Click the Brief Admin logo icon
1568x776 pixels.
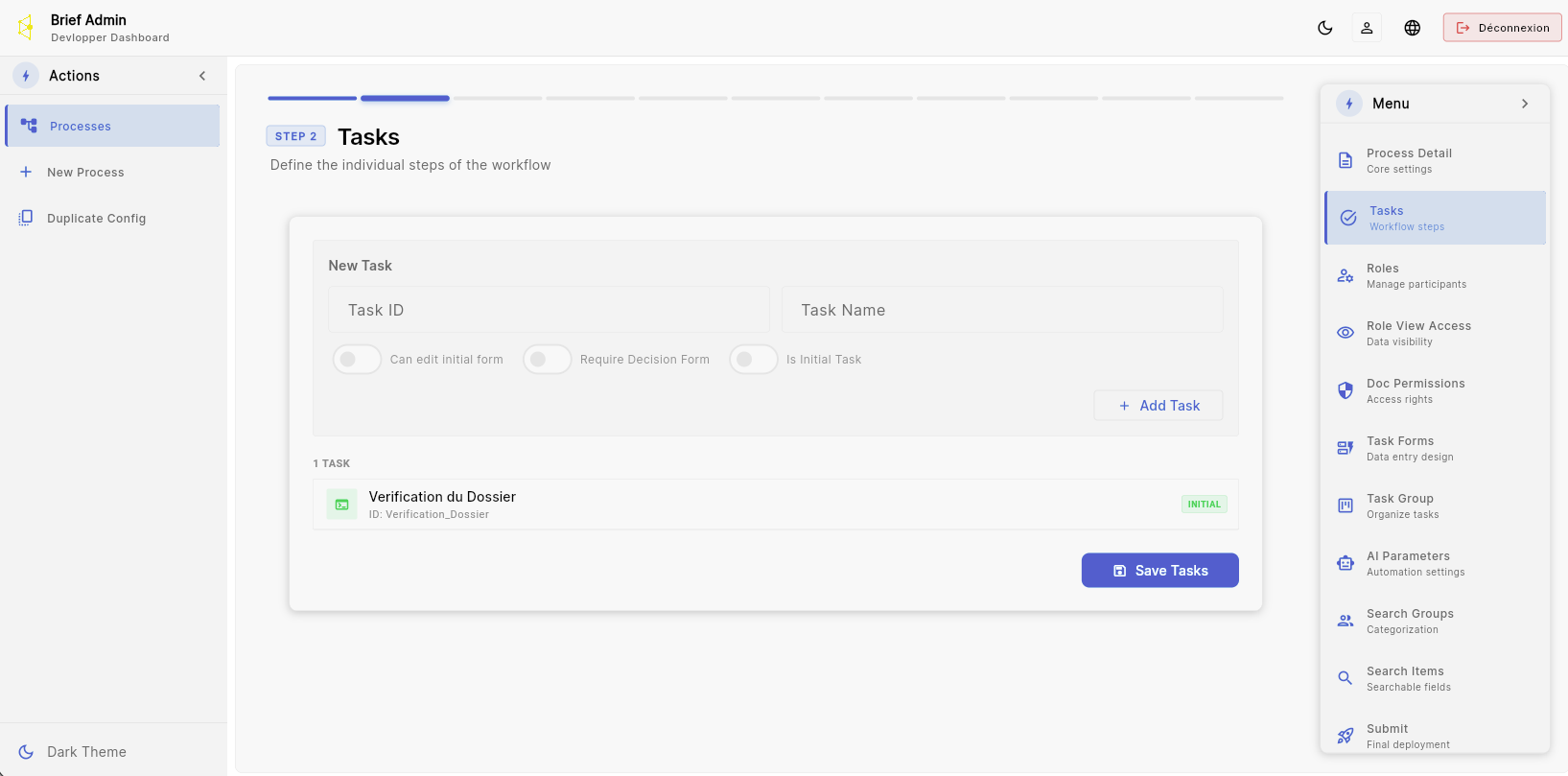click(26, 27)
